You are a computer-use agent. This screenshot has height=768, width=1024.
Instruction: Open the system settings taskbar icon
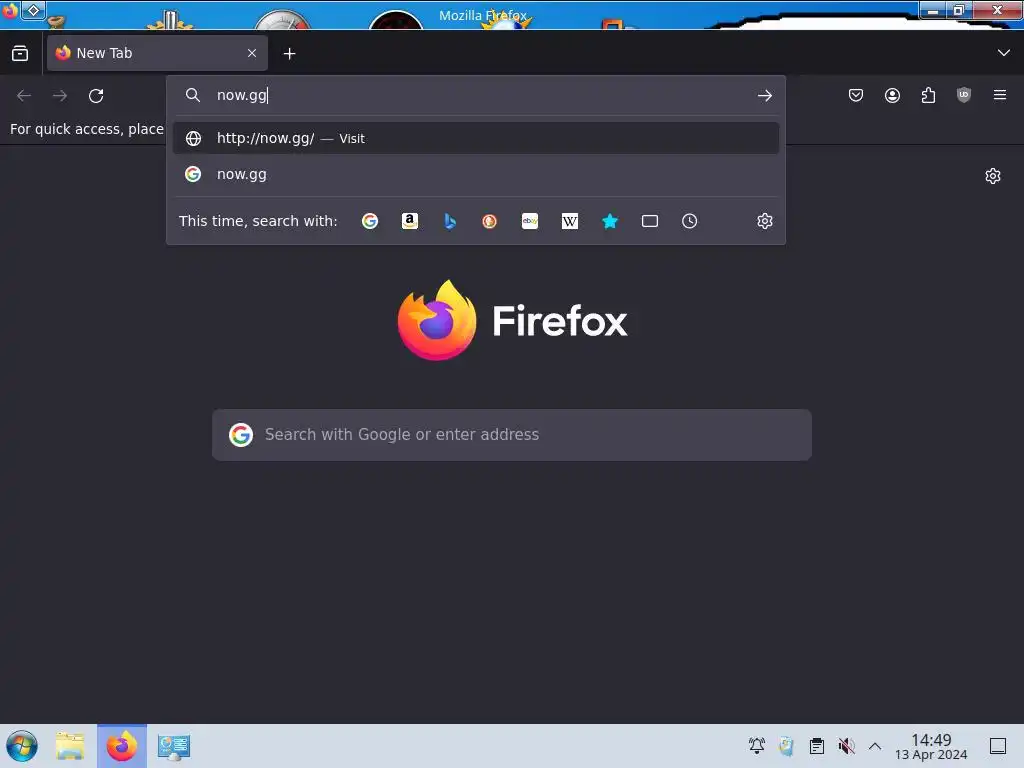tap(174, 746)
